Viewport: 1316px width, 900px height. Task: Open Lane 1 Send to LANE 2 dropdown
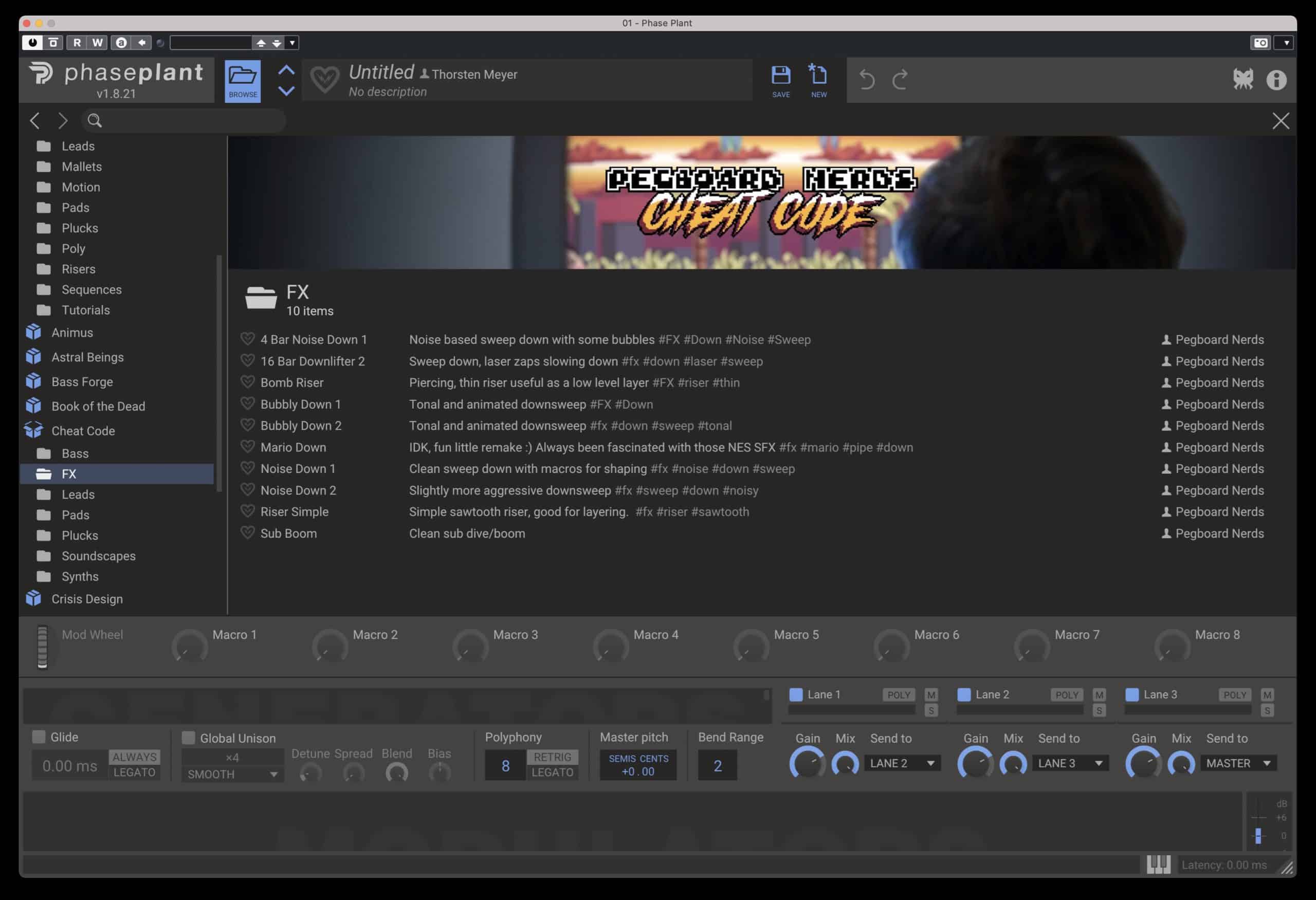pyautogui.click(x=902, y=763)
